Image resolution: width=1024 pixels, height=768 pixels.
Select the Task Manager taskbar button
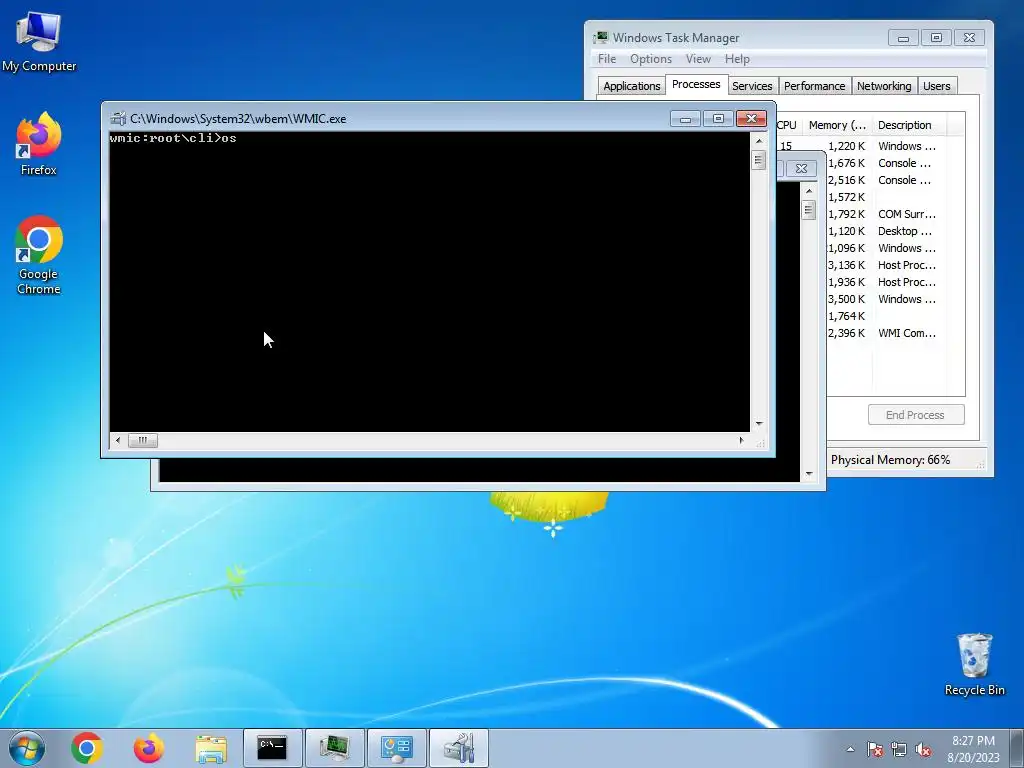[x=334, y=748]
